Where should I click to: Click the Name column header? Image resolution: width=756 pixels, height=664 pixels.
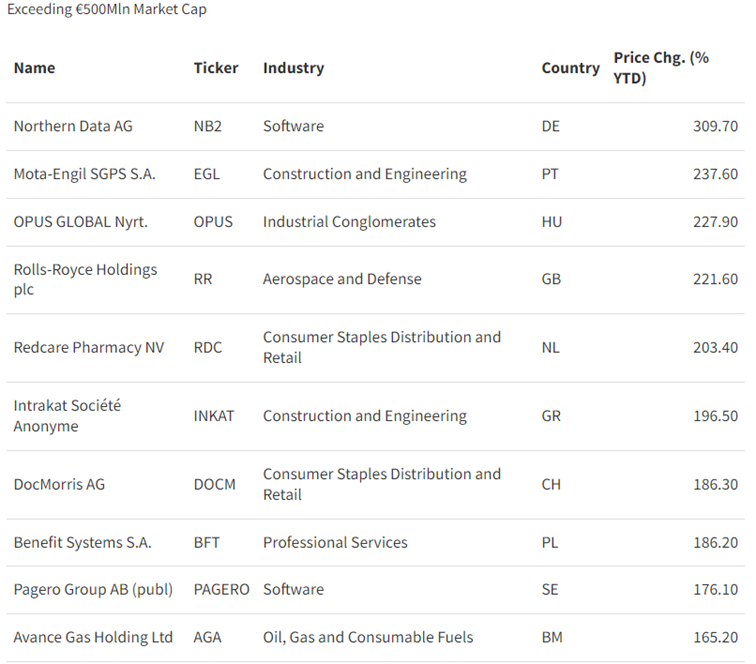click(x=34, y=68)
